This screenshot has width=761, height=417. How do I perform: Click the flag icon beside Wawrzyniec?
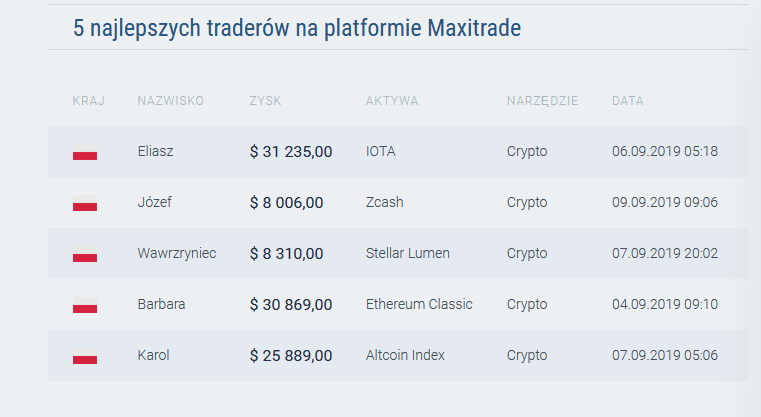pos(85,254)
